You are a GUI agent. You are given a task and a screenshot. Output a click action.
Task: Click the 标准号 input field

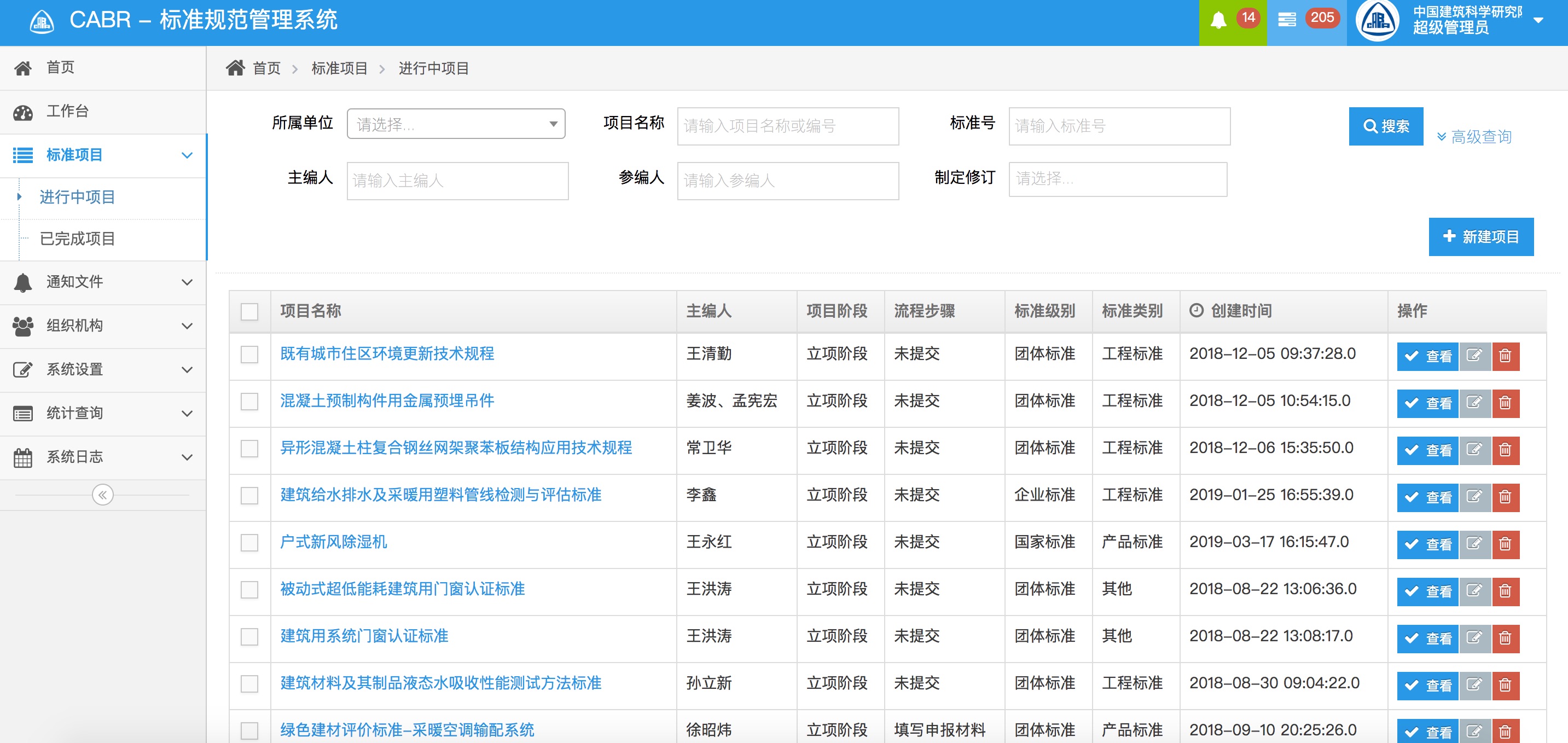1119,126
